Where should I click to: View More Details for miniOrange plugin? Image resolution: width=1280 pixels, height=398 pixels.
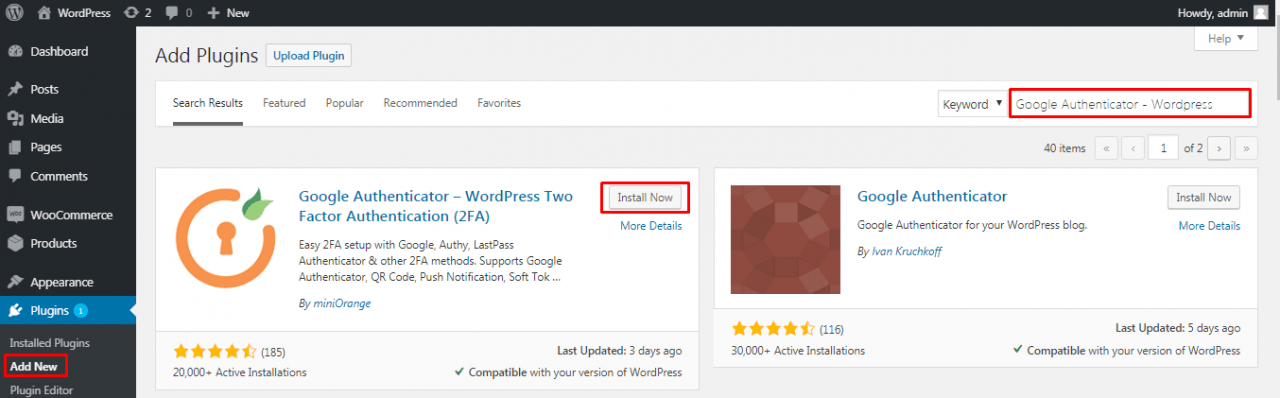tap(651, 226)
